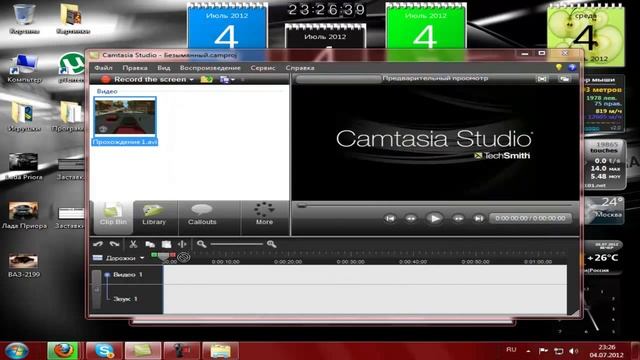Open Skype from the taskbar
This screenshot has height=360, width=640.
104,351
